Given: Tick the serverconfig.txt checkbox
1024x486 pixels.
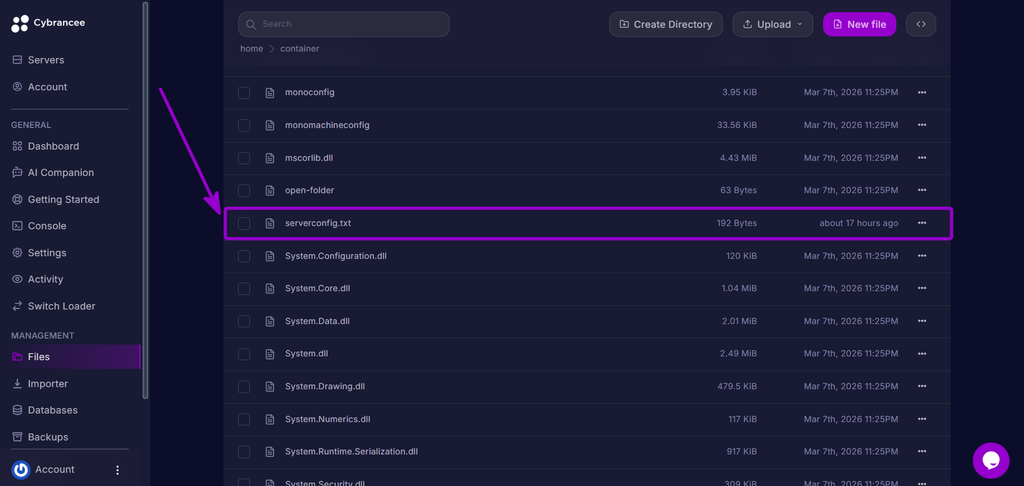Looking at the screenshot, I should (x=244, y=223).
